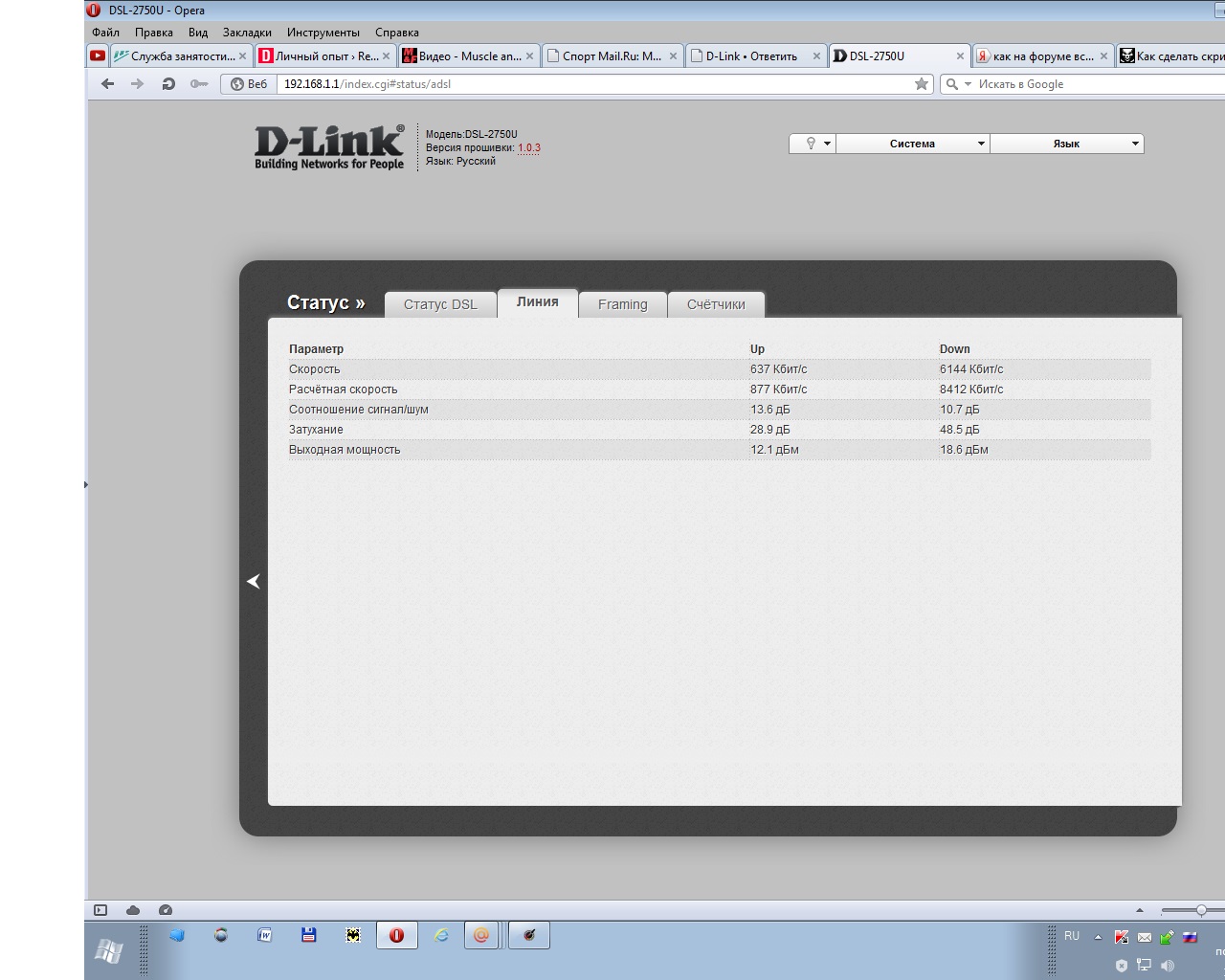Bookmark page with the star icon
Screen dimensions: 1225x980
(921, 84)
